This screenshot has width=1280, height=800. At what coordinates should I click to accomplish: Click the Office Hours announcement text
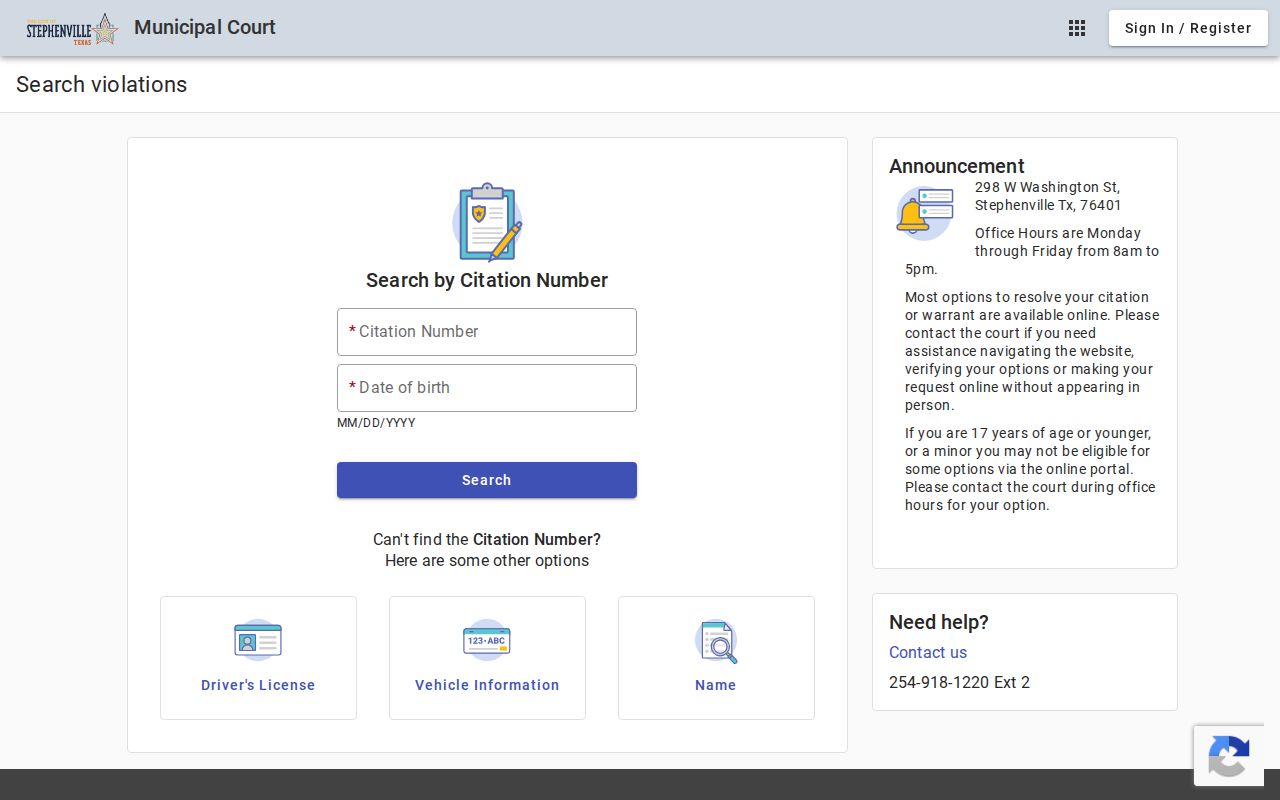[1032, 251]
